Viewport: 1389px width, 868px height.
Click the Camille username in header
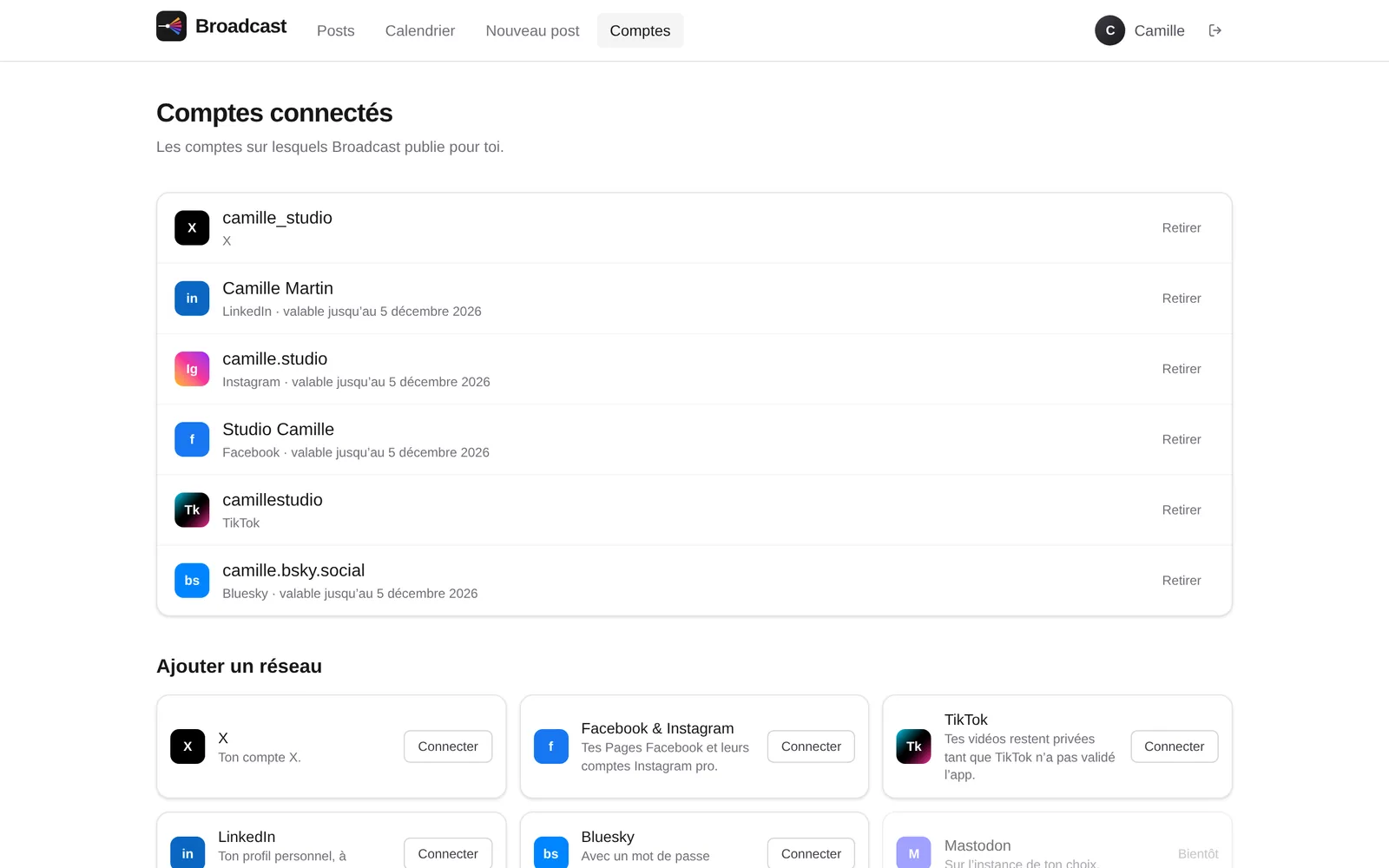pyautogui.click(x=1159, y=30)
